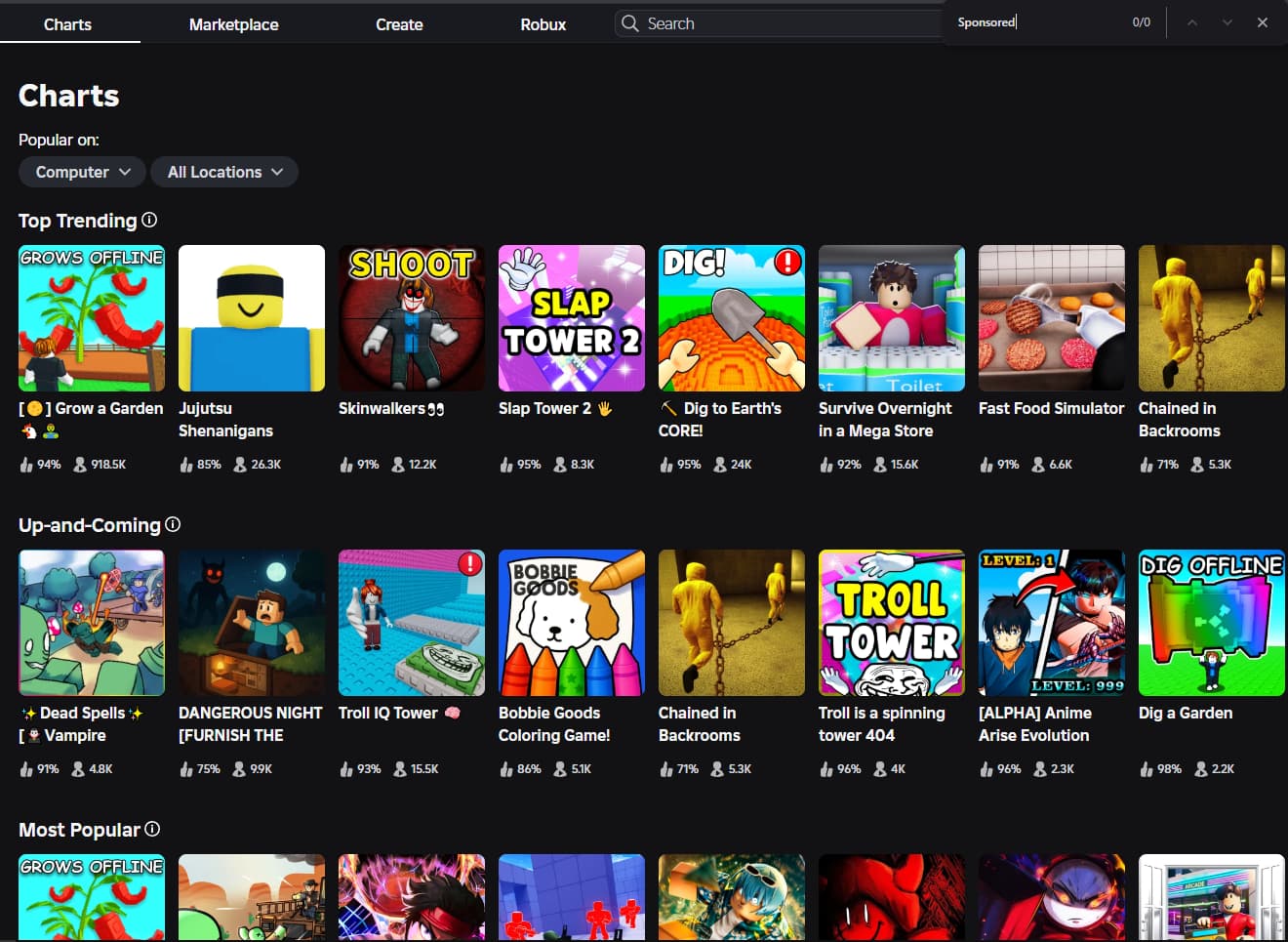Viewport: 1288px width, 942px height.
Task: Open Troll is a spinning tower thumbnail
Action: (892, 623)
